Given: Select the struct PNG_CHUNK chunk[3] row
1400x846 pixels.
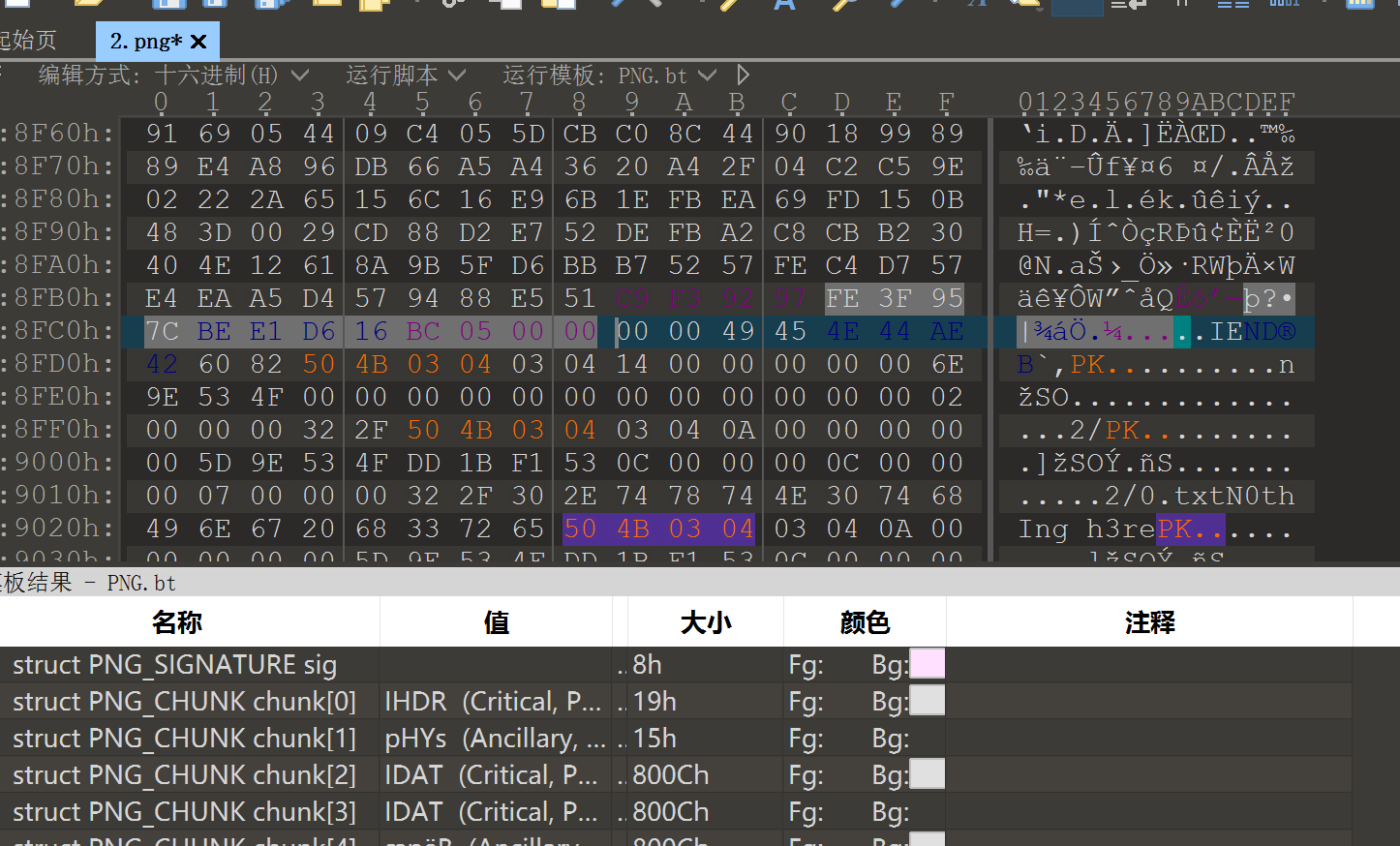Looking at the screenshot, I should [x=676, y=812].
